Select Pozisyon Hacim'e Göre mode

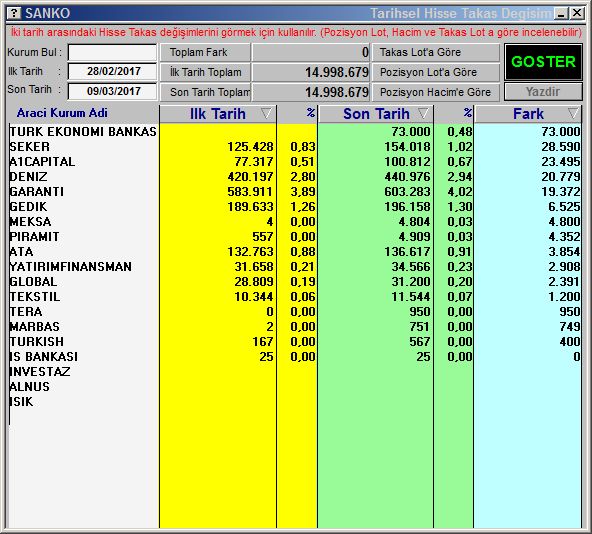tap(436, 92)
